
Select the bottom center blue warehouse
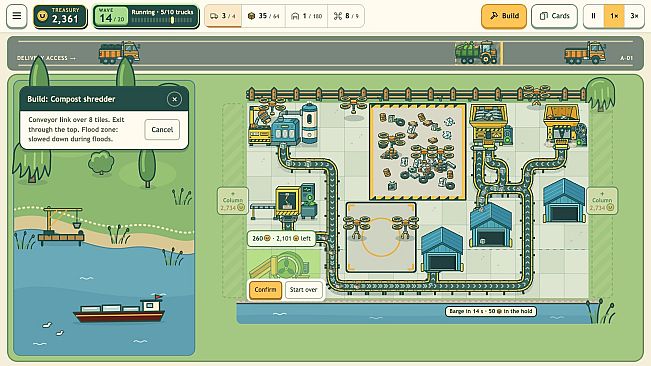pyautogui.click(x=442, y=250)
